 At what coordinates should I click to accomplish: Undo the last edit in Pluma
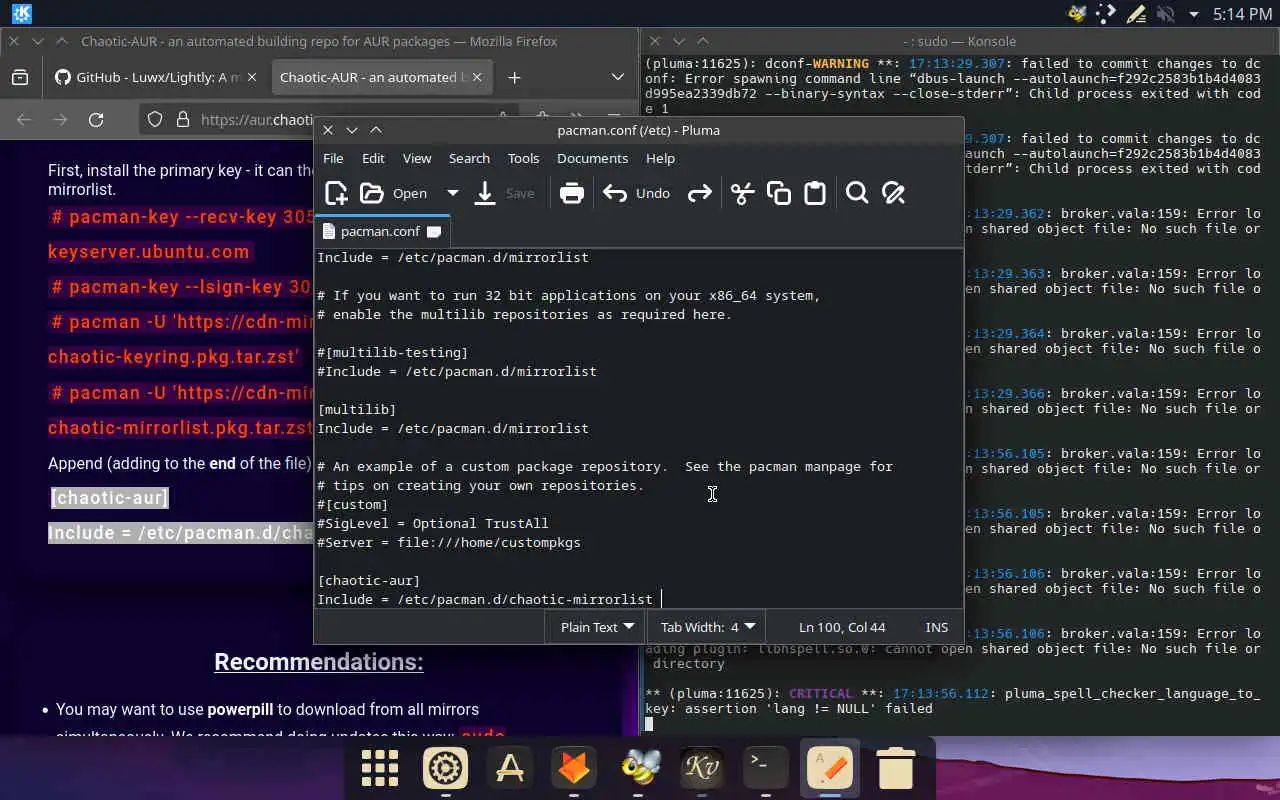pyautogui.click(x=637, y=193)
